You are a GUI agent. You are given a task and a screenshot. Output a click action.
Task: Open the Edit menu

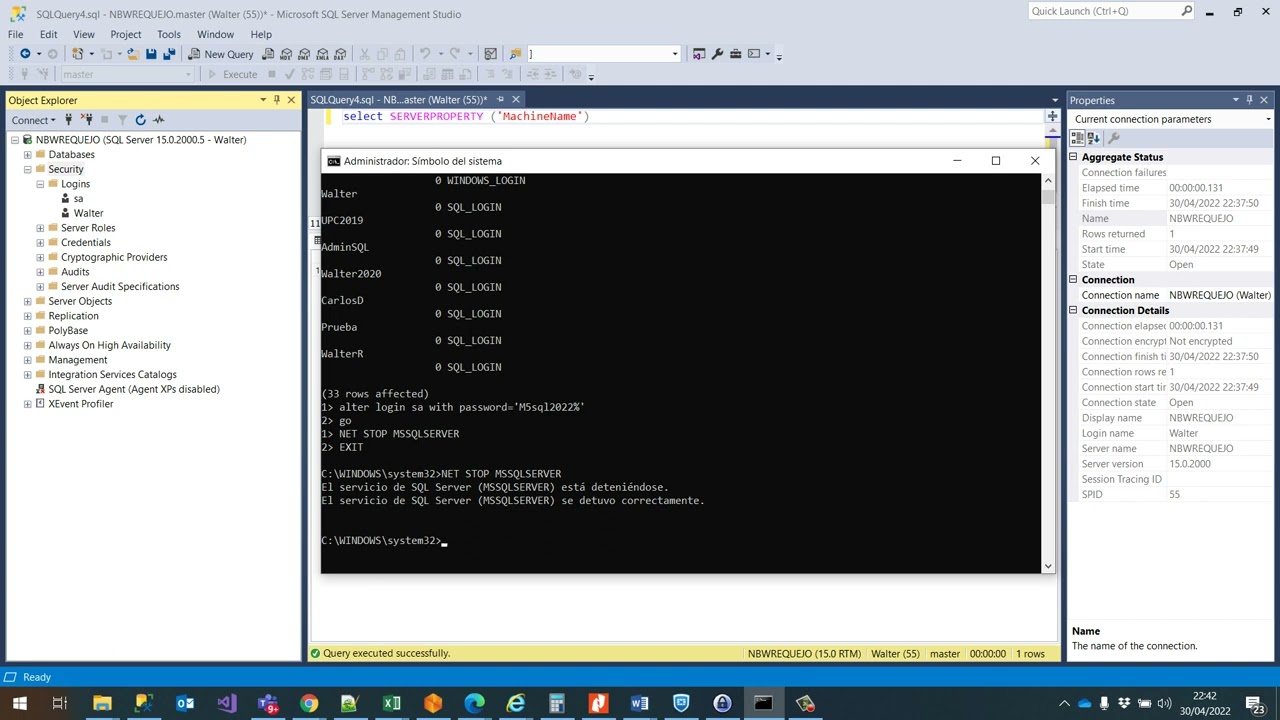48,34
